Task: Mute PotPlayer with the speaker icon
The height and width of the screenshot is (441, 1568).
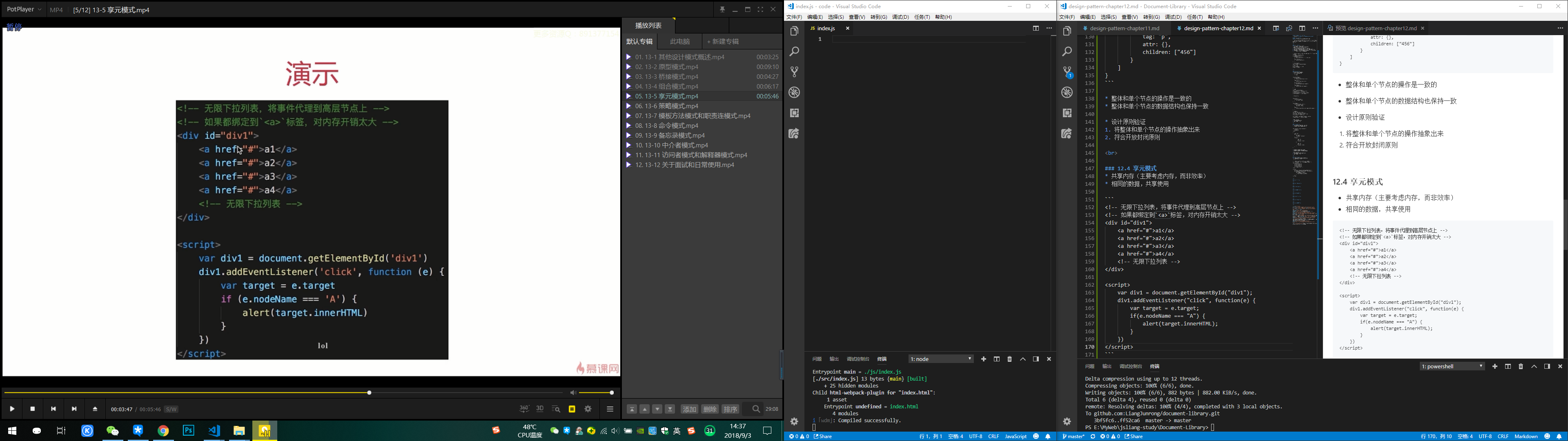Action: coord(572,393)
